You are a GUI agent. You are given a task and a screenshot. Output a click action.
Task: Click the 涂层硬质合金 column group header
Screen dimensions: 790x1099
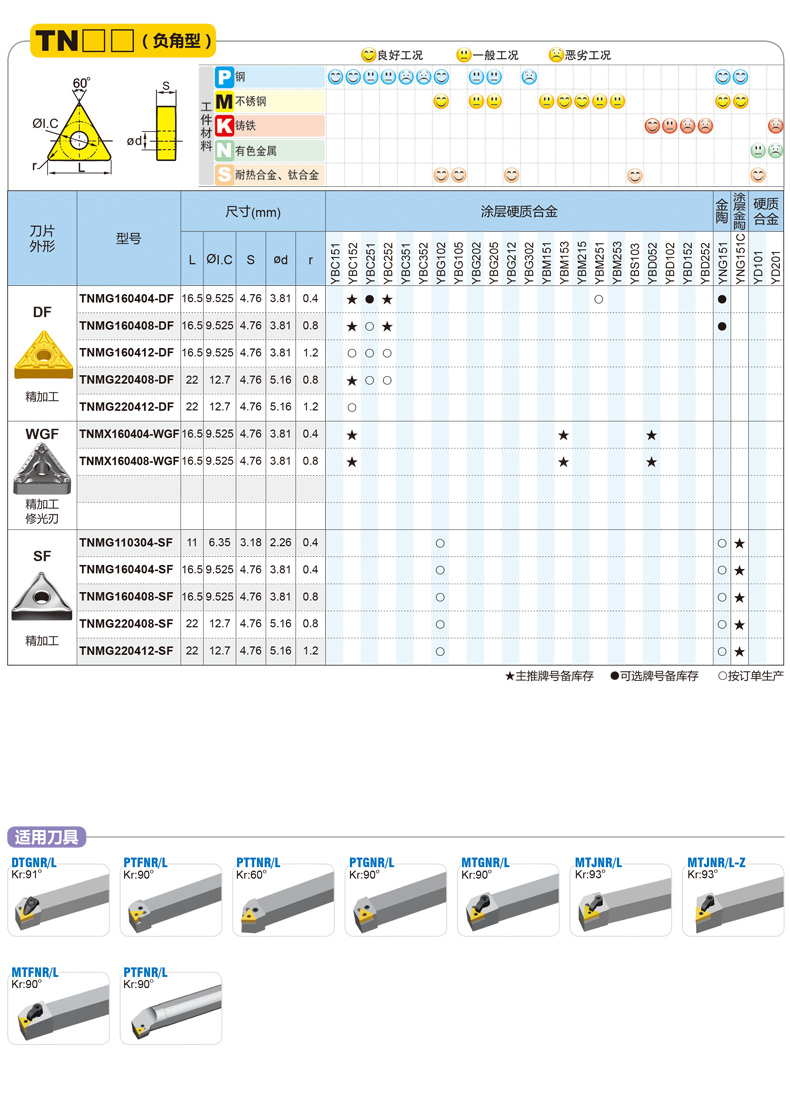pos(519,212)
